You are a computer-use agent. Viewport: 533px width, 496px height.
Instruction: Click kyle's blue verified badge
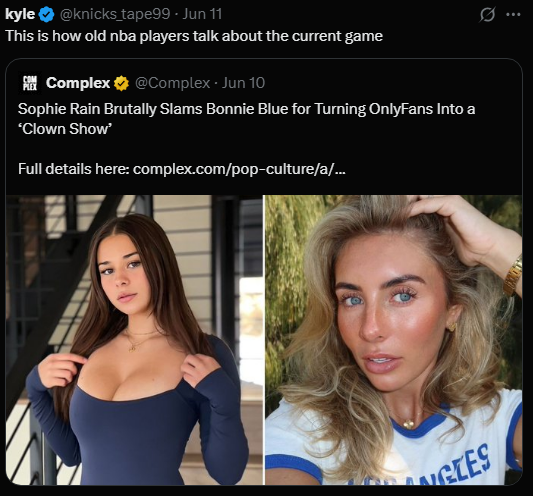46,15
